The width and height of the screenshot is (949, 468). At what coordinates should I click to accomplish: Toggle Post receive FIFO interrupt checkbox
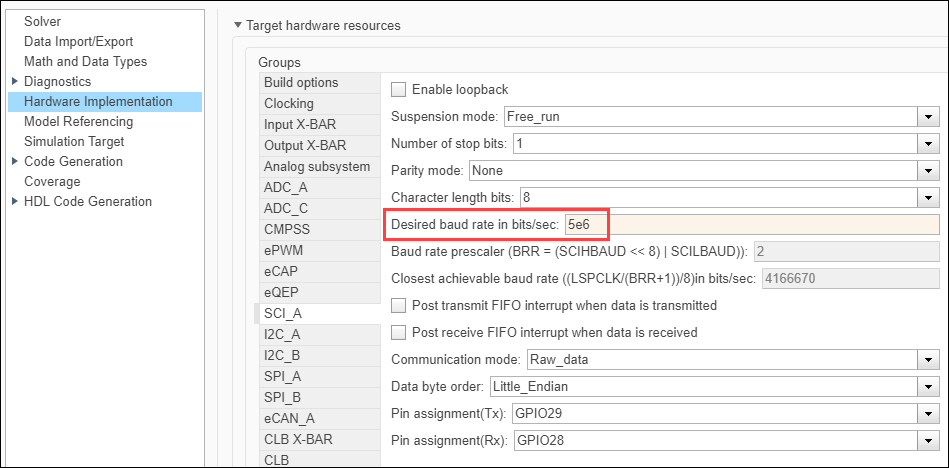point(399,332)
